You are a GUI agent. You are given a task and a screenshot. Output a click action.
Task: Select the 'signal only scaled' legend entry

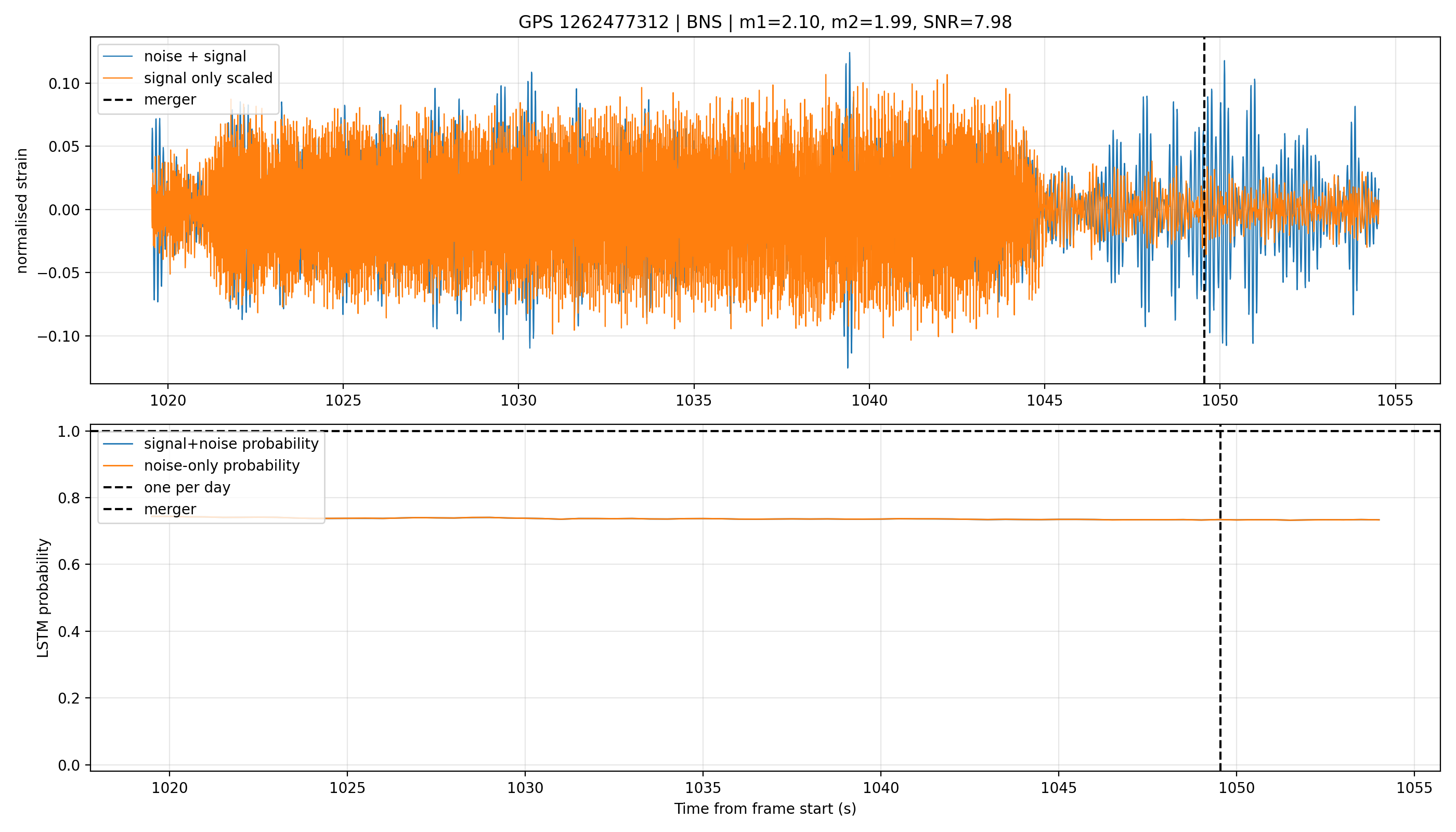coord(208,77)
